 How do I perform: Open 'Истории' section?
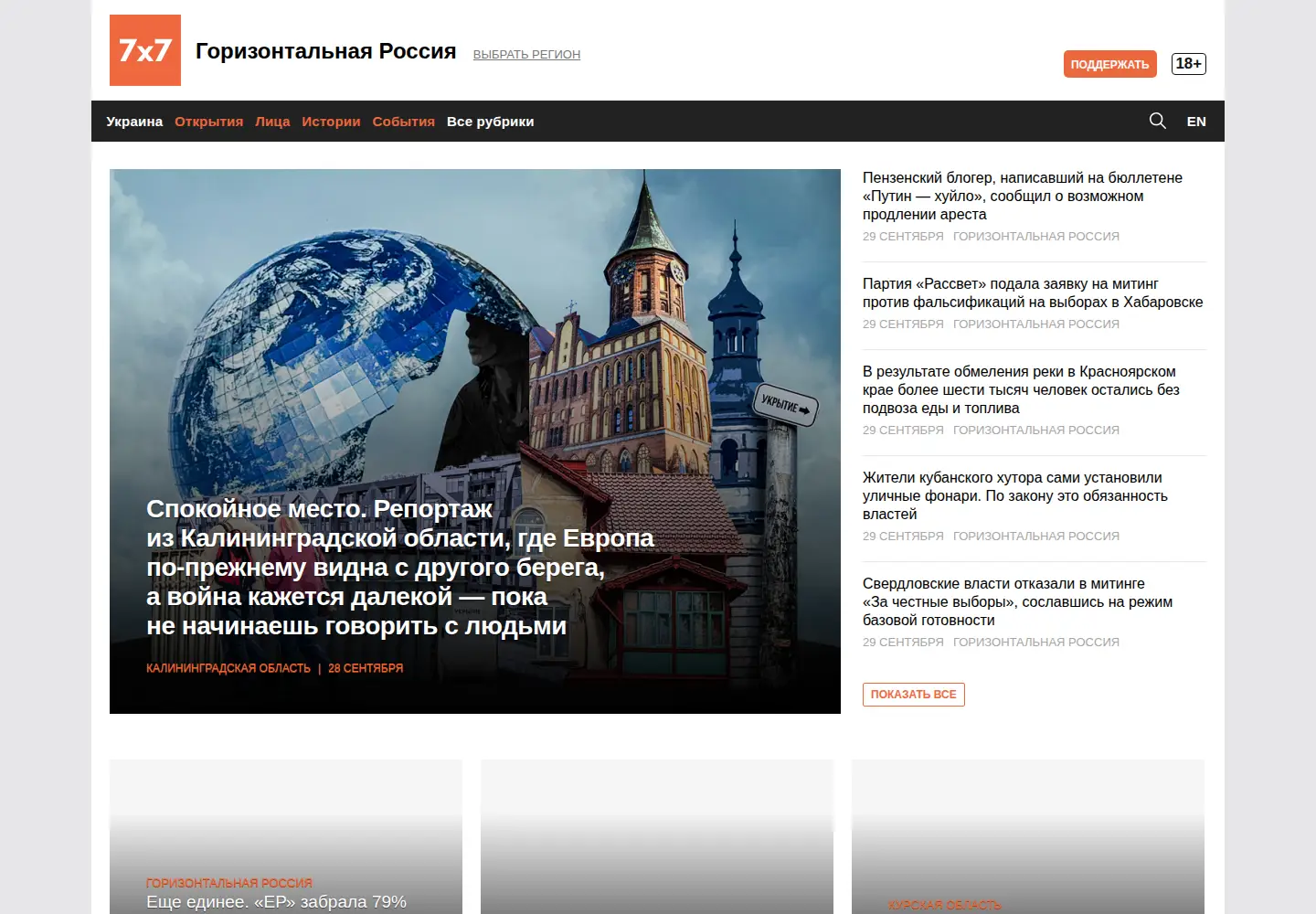(331, 122)
